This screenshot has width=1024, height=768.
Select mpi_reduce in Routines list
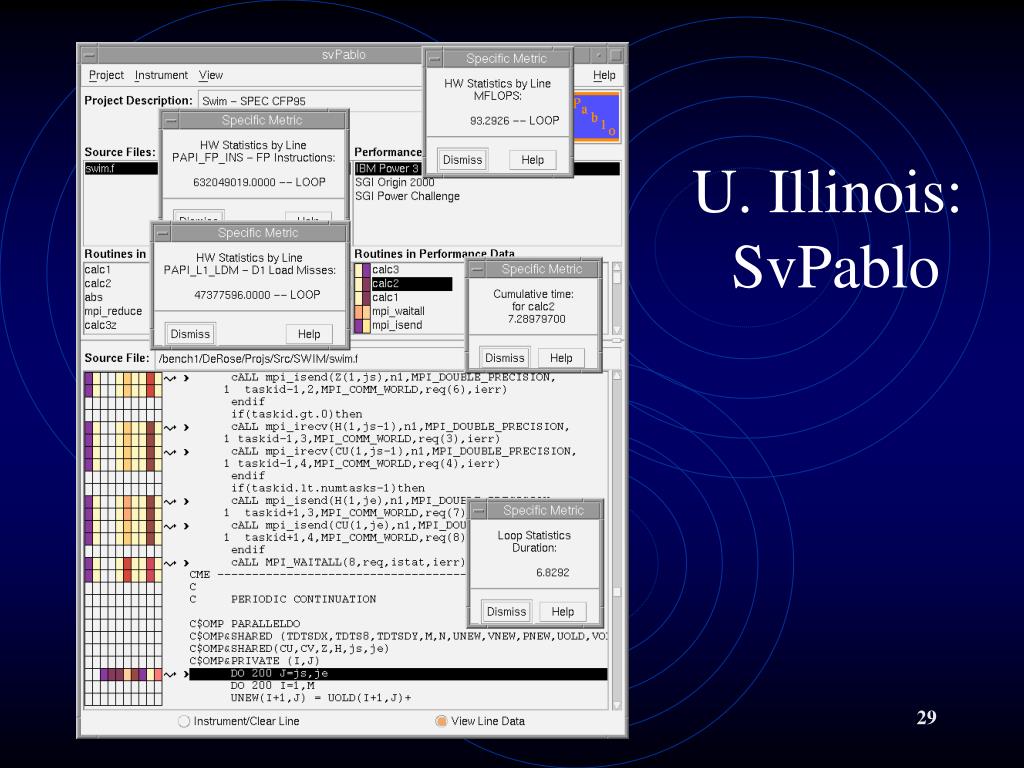coord(113,311)
